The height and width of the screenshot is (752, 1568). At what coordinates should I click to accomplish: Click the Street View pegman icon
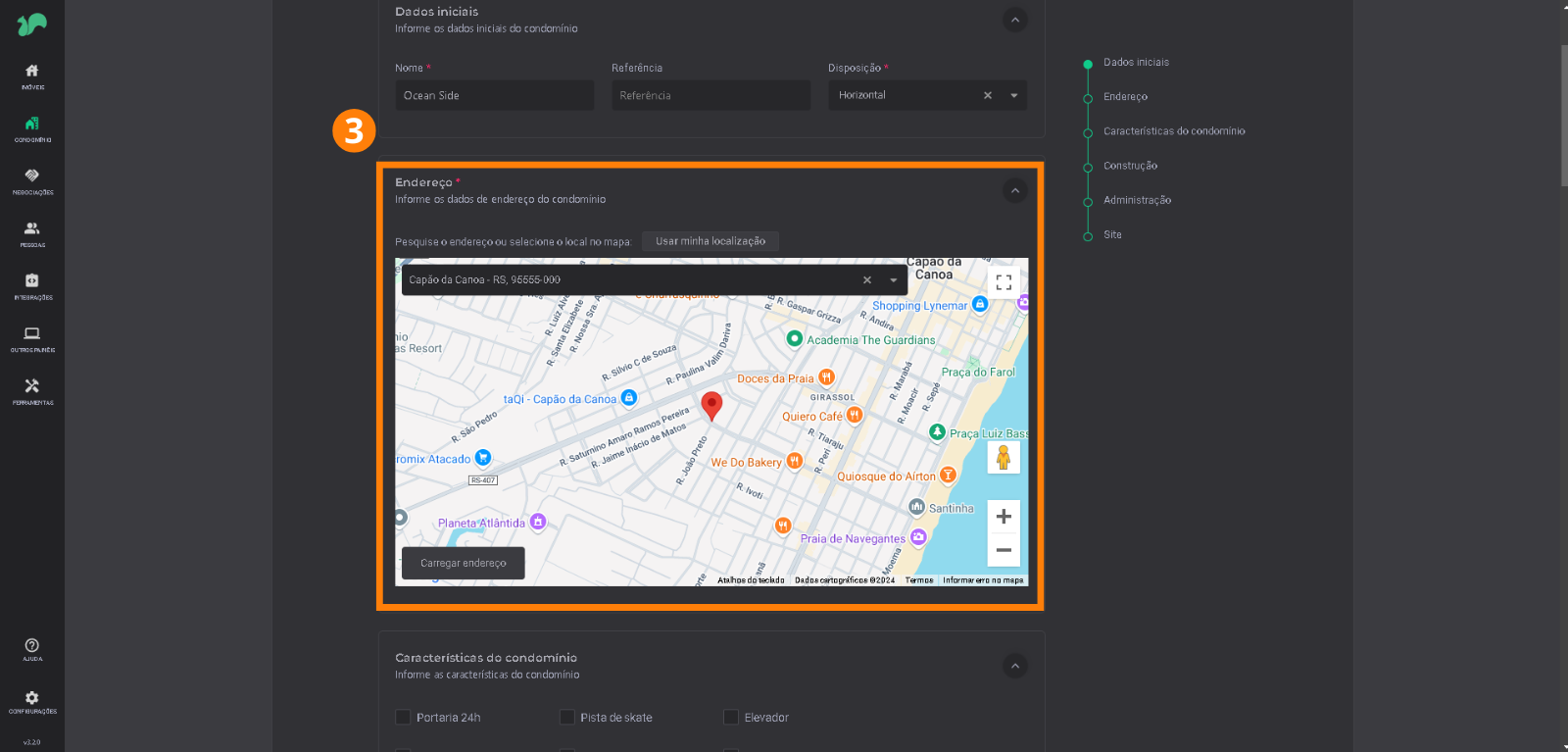1004,458
